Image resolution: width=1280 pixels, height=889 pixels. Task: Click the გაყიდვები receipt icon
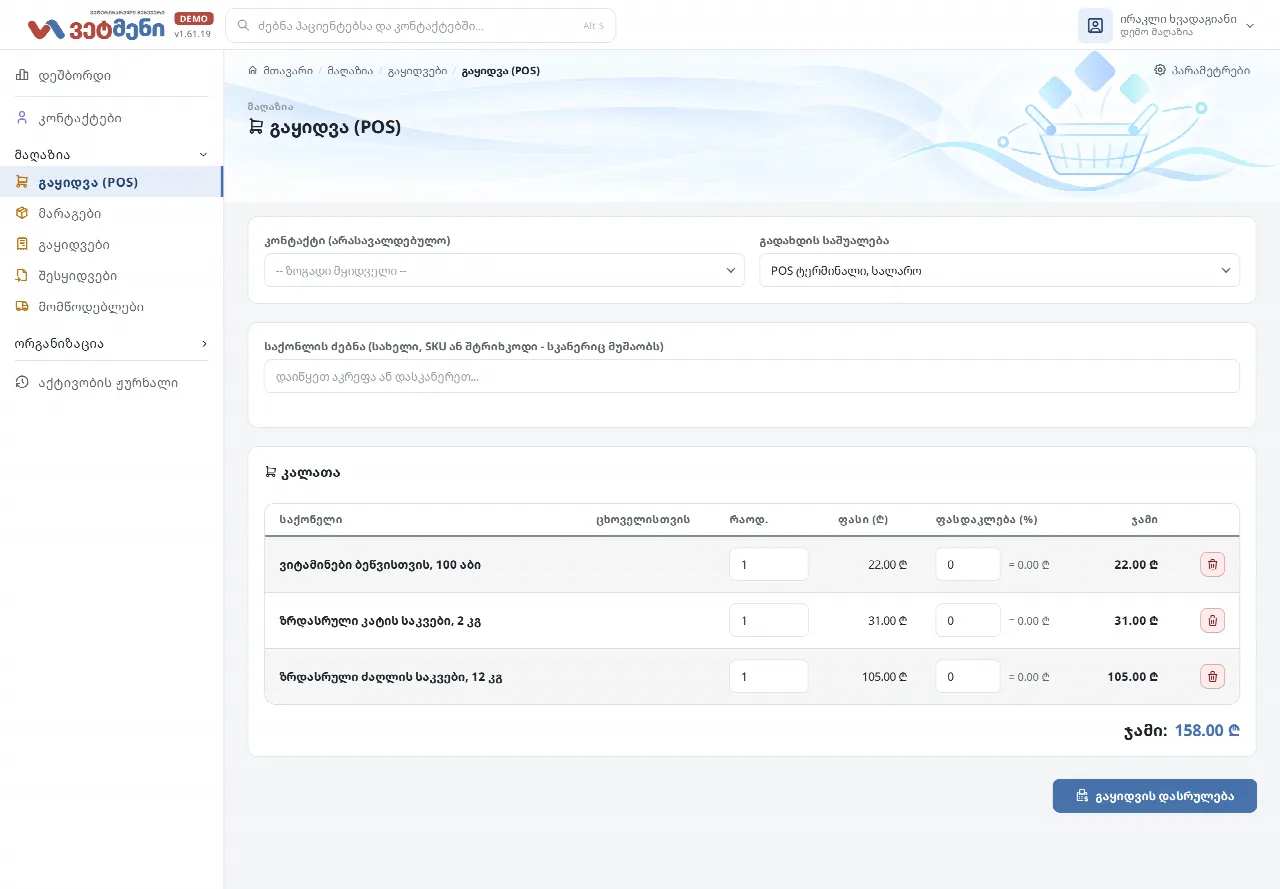[x=22, y=245]
